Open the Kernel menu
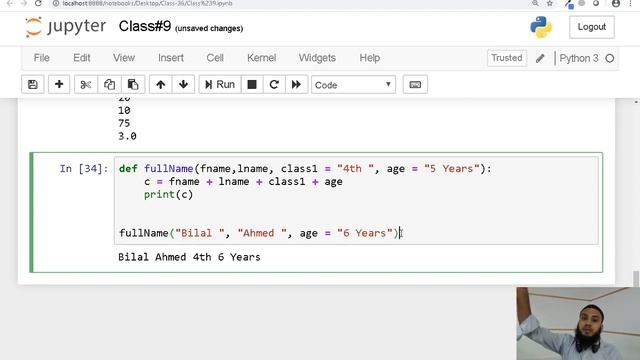640x360 pixels. tap(262, 58)
